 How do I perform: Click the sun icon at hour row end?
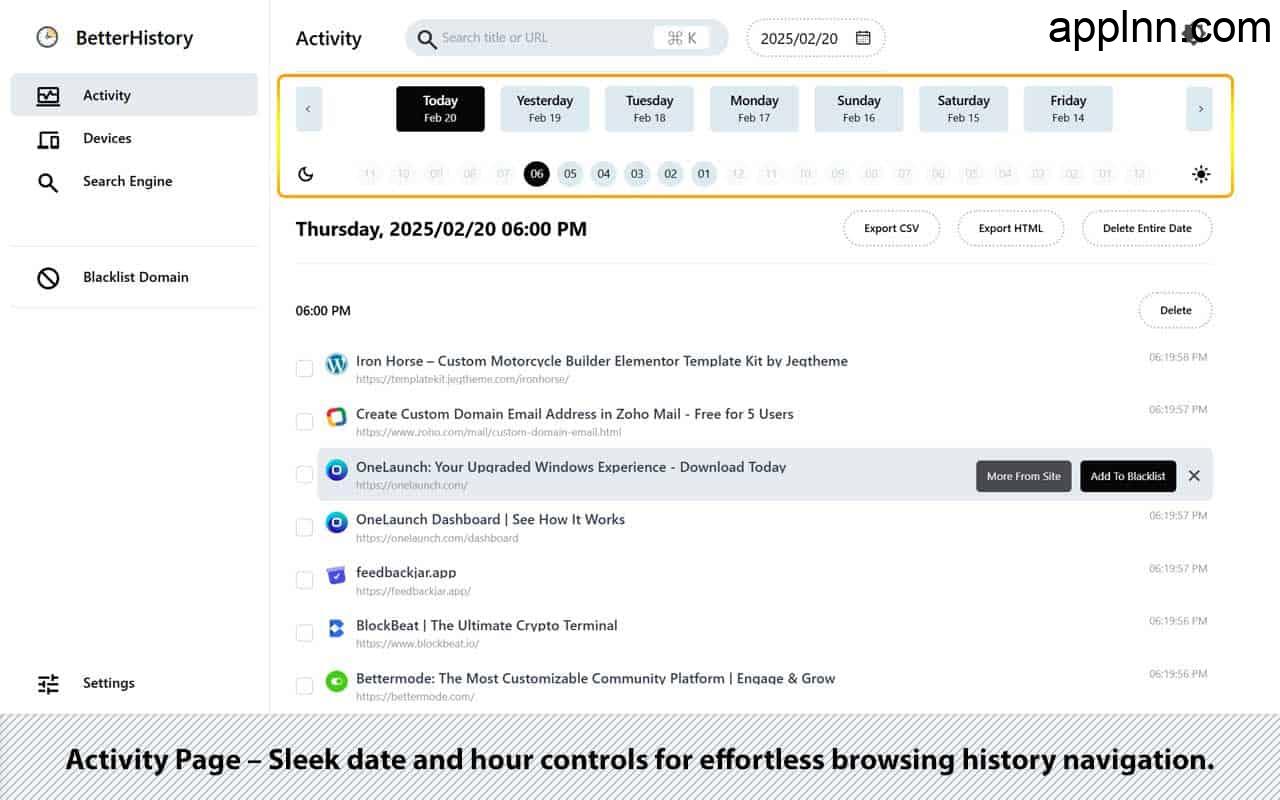pyautogui.click(x=1201, y=174)
